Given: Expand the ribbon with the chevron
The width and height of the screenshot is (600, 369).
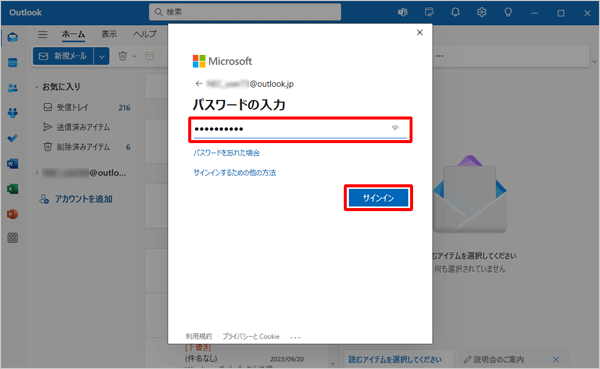Looking at the screenshot, I should [594, 61].
